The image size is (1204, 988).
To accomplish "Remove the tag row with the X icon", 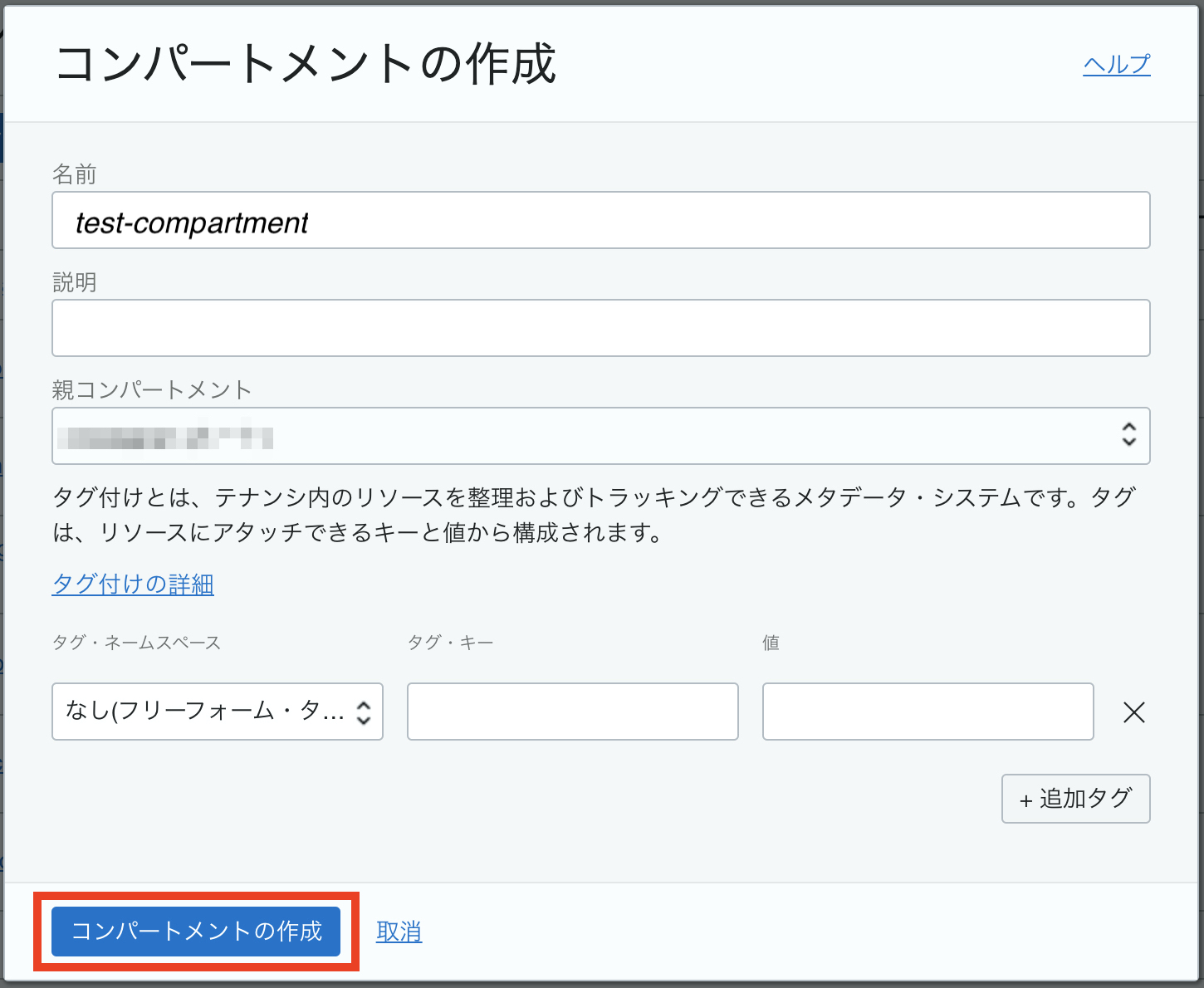I will tap(1133, 712).
